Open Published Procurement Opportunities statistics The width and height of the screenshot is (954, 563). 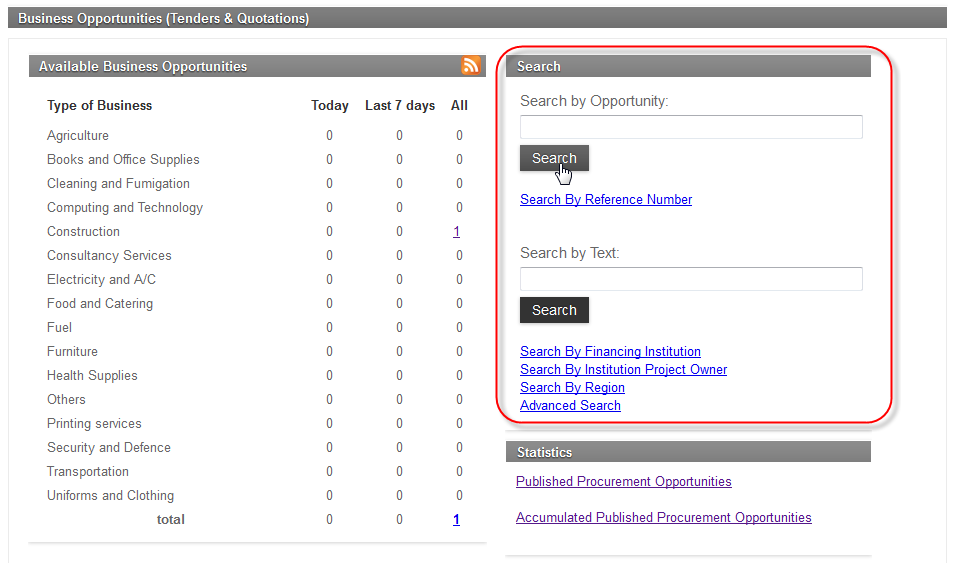click(x=623, y=481)
